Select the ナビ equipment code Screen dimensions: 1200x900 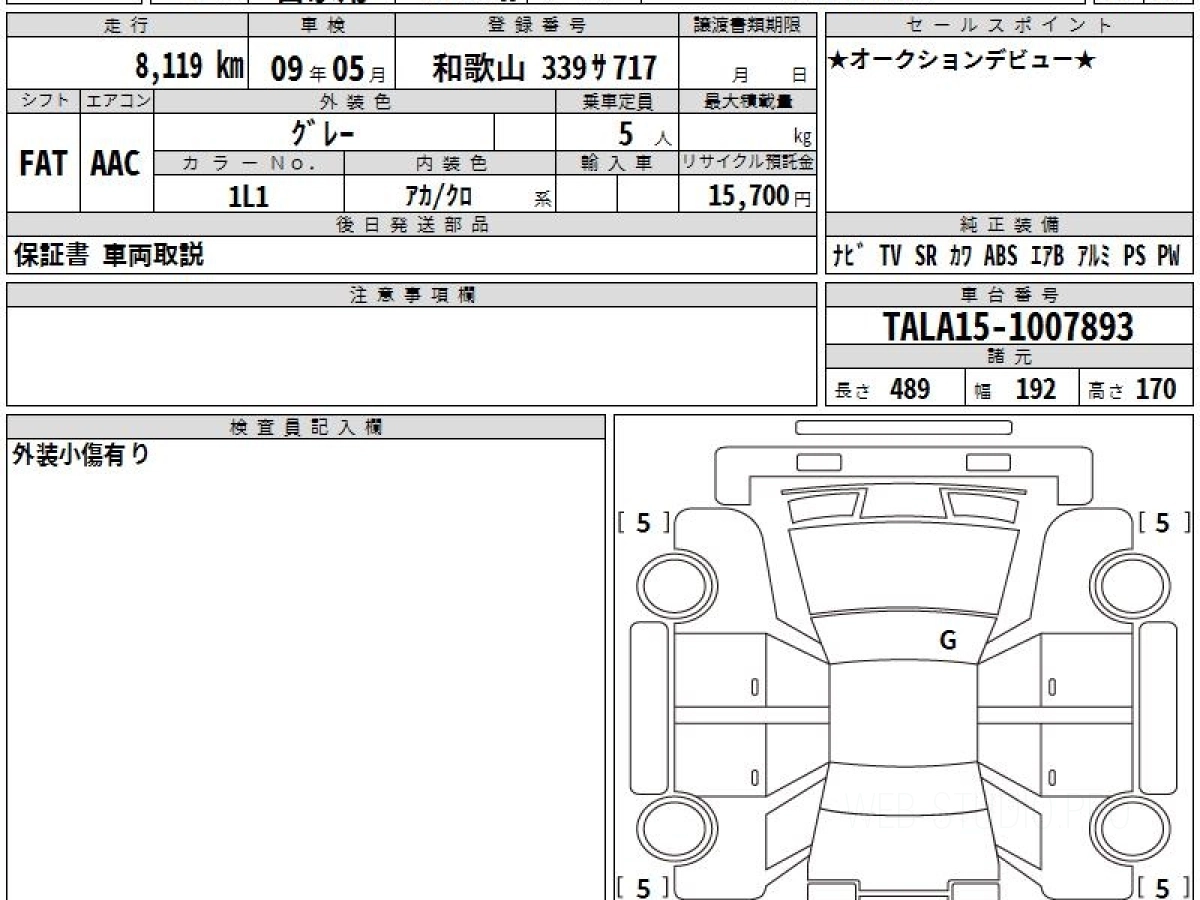pyautogui.click(x=850, y=256)
